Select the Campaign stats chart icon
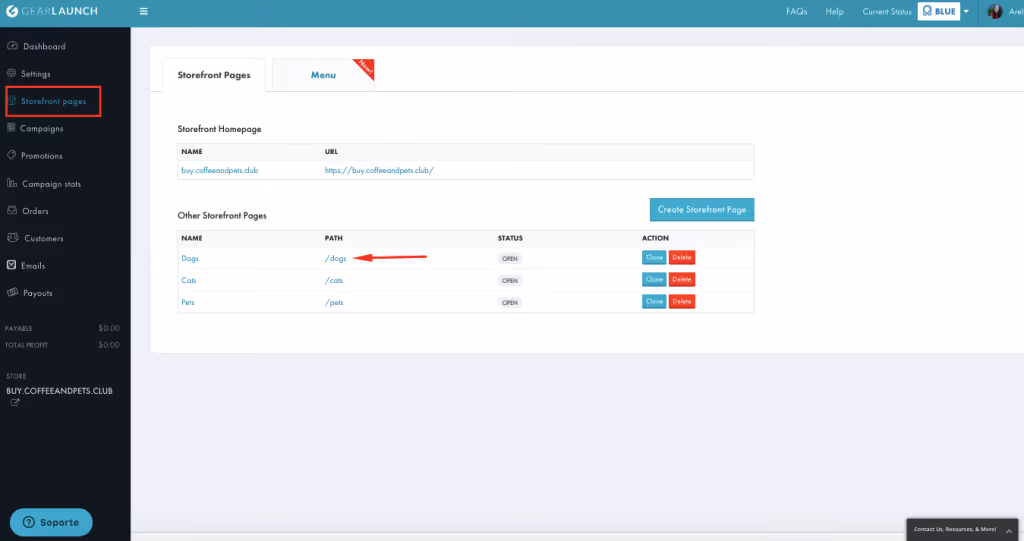This screenshot has width=1024, height=541. pyautogui.click(x=12, y=183)
